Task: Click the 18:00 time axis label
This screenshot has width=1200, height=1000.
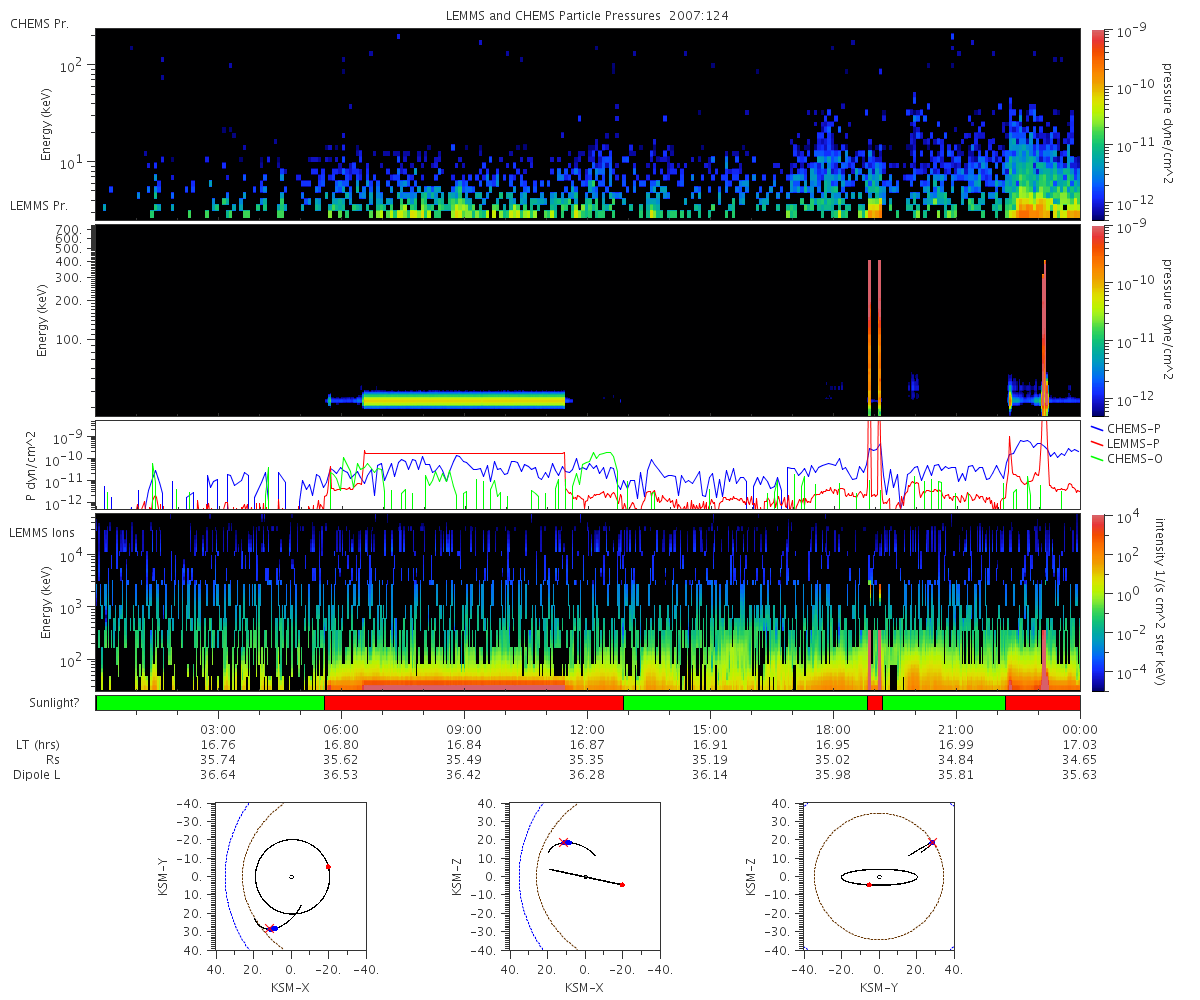Action: tap(834, 729)
